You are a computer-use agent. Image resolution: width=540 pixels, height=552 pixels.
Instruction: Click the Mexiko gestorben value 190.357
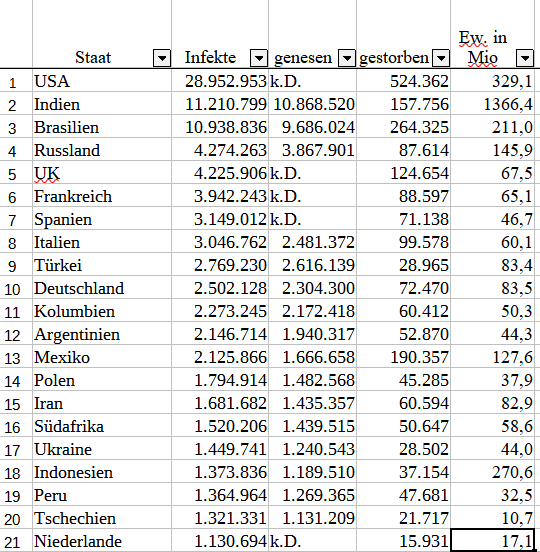(403, 357)
